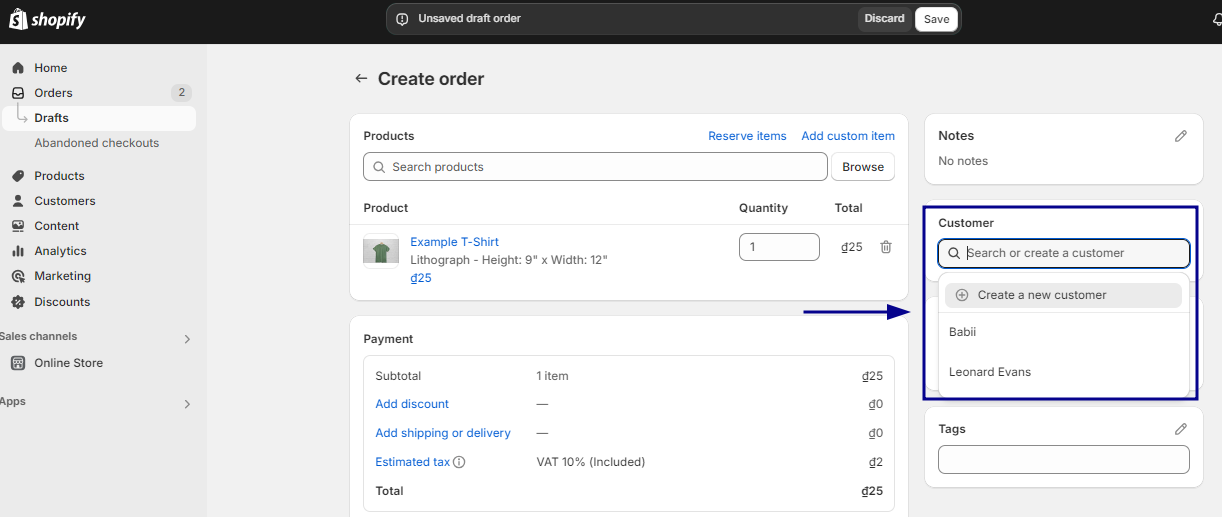1222x517 pixels.
Task: Open the Home section icon
Action: (x=17, y=68)
